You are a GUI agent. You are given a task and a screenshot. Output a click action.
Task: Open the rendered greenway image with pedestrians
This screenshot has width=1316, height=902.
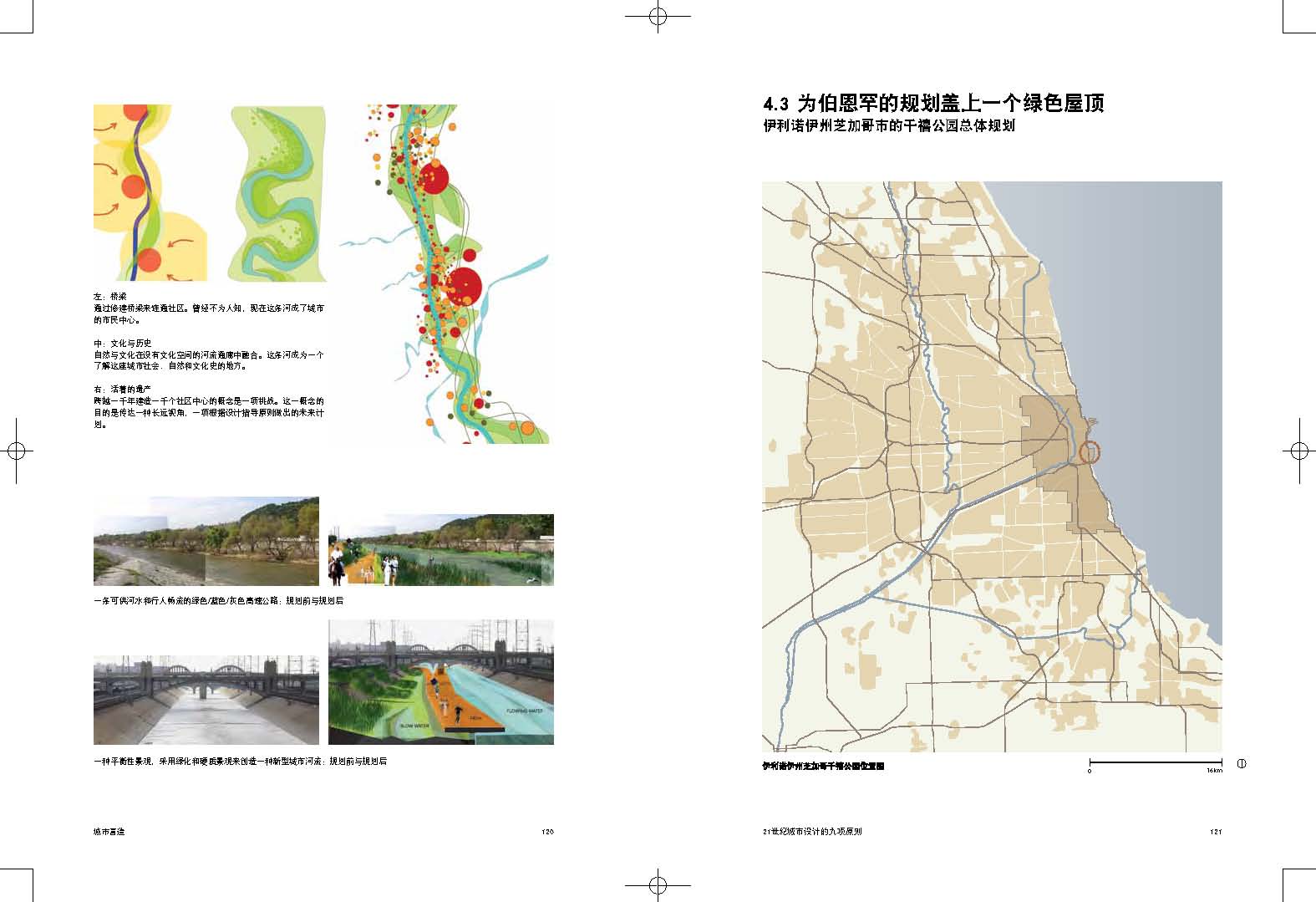[x=440, y=549]
